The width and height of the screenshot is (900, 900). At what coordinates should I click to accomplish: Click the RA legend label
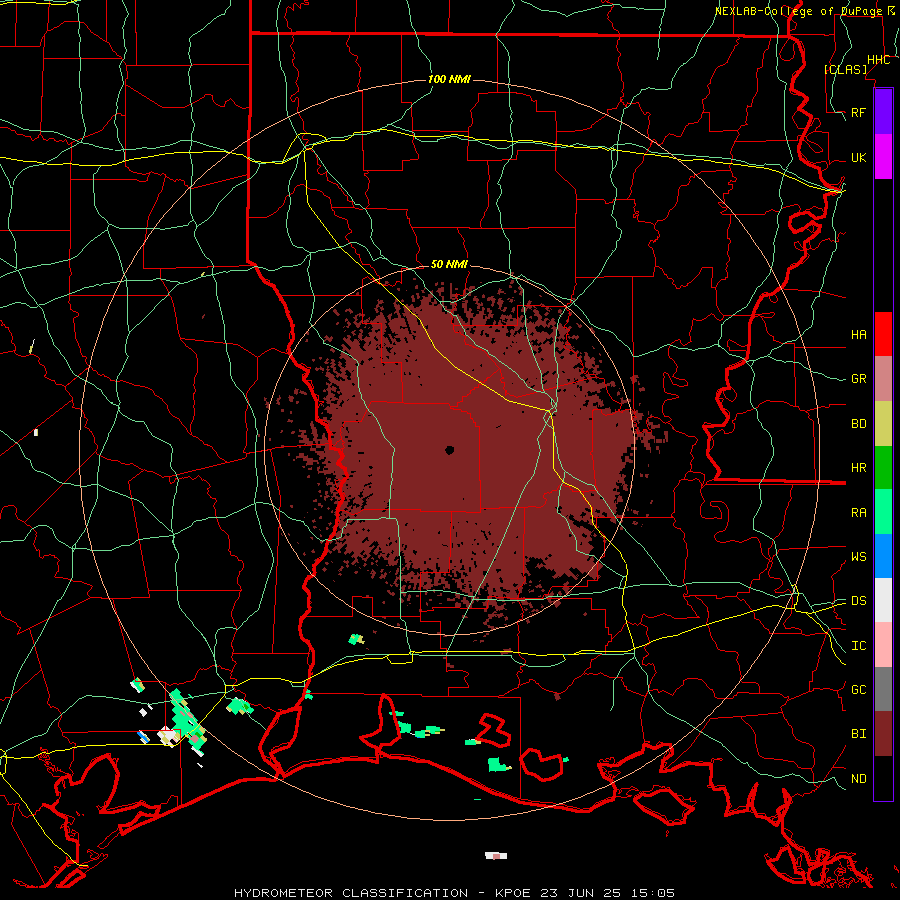[858, 513]
